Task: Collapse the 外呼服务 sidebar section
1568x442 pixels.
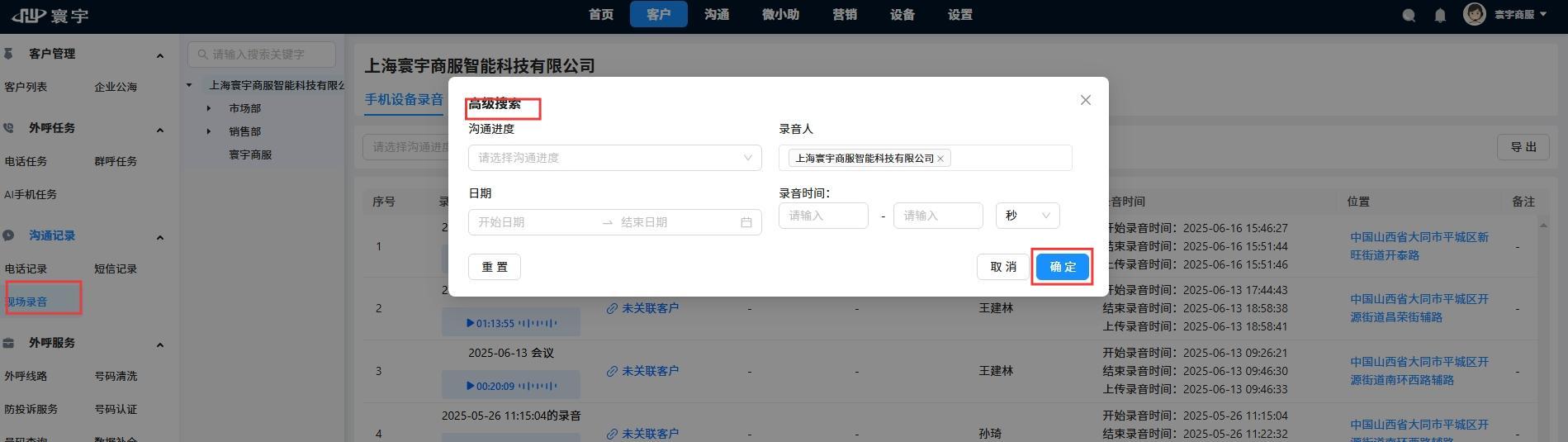Action: (160, 345)
